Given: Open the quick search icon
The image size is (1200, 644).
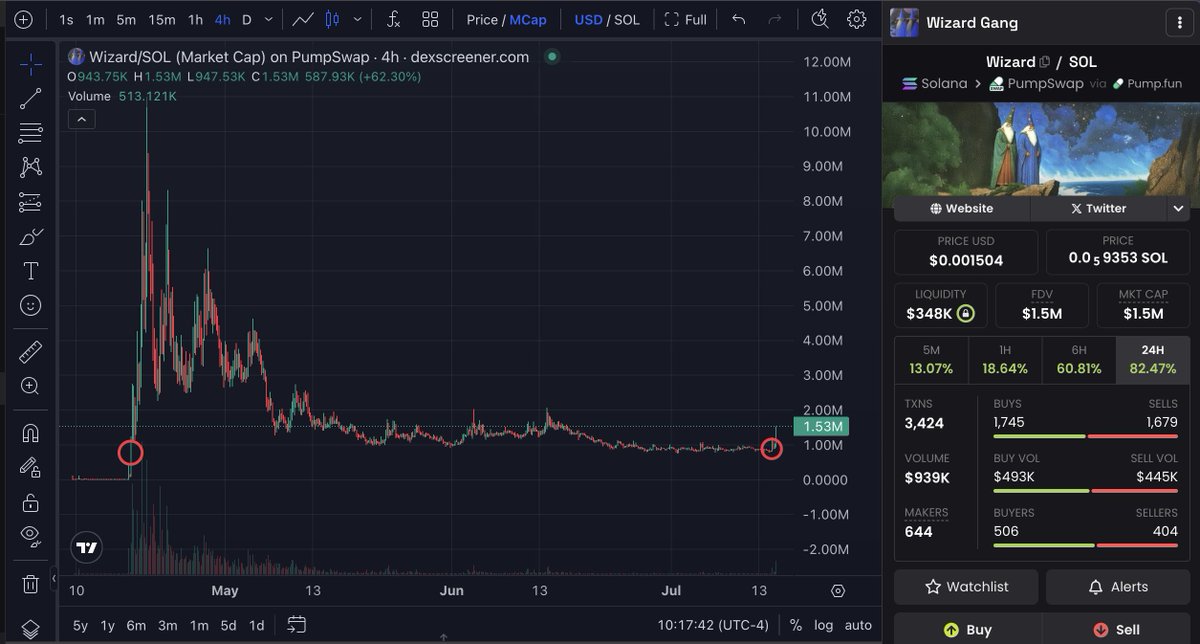Looking at the screenshot, I should [x=820, y=19].
